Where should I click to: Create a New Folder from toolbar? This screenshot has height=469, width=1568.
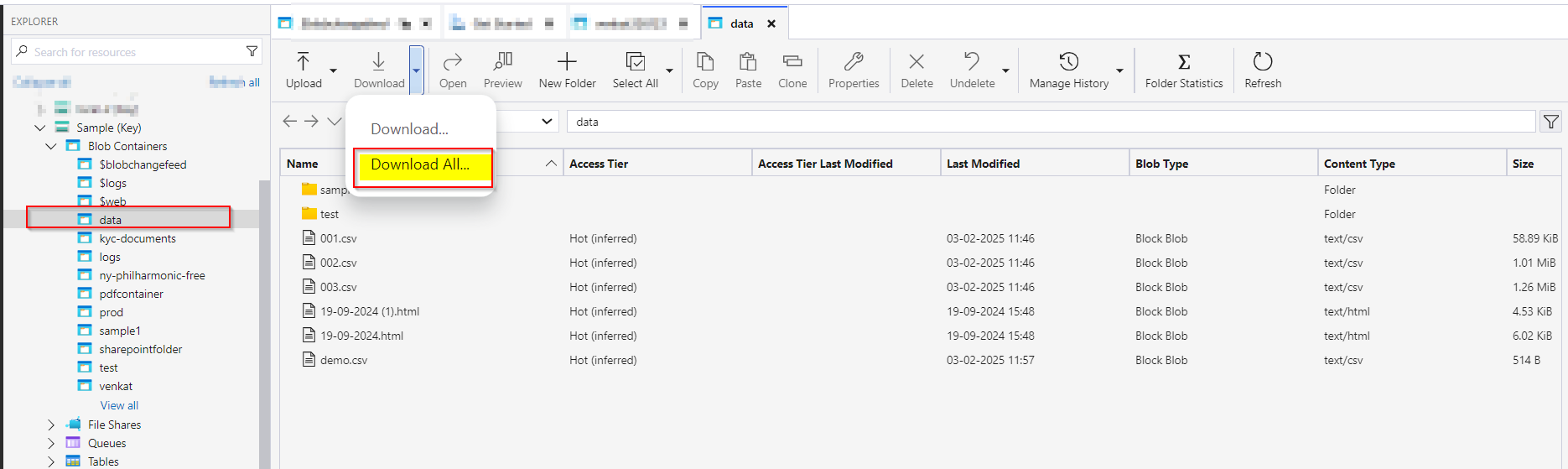567,70
